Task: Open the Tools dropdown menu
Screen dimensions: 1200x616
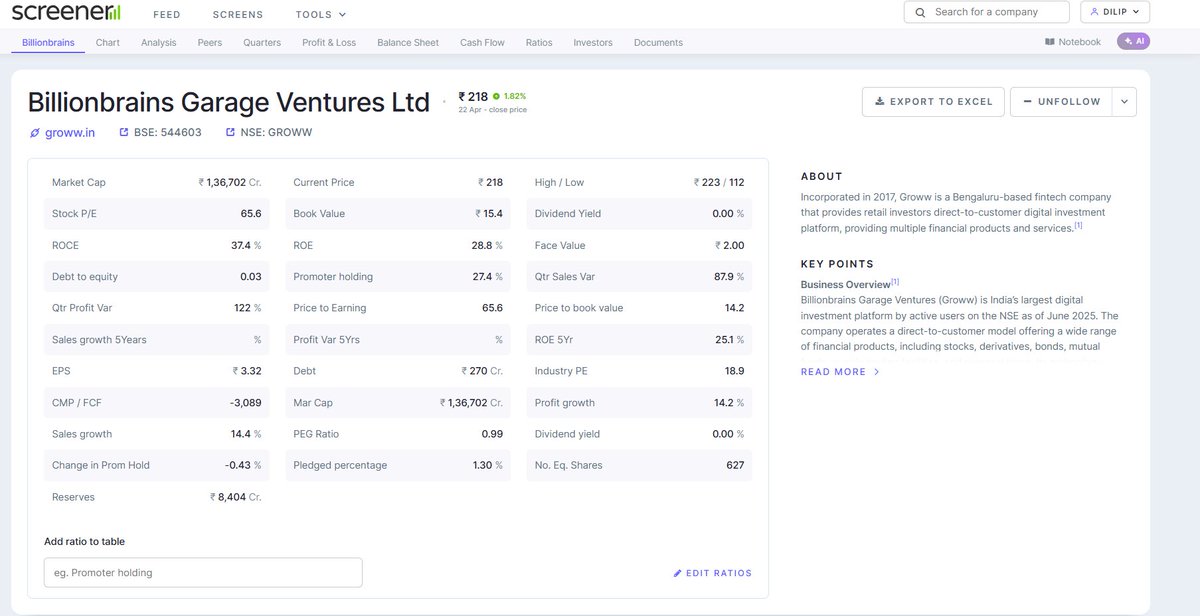Action: [321, 15]
